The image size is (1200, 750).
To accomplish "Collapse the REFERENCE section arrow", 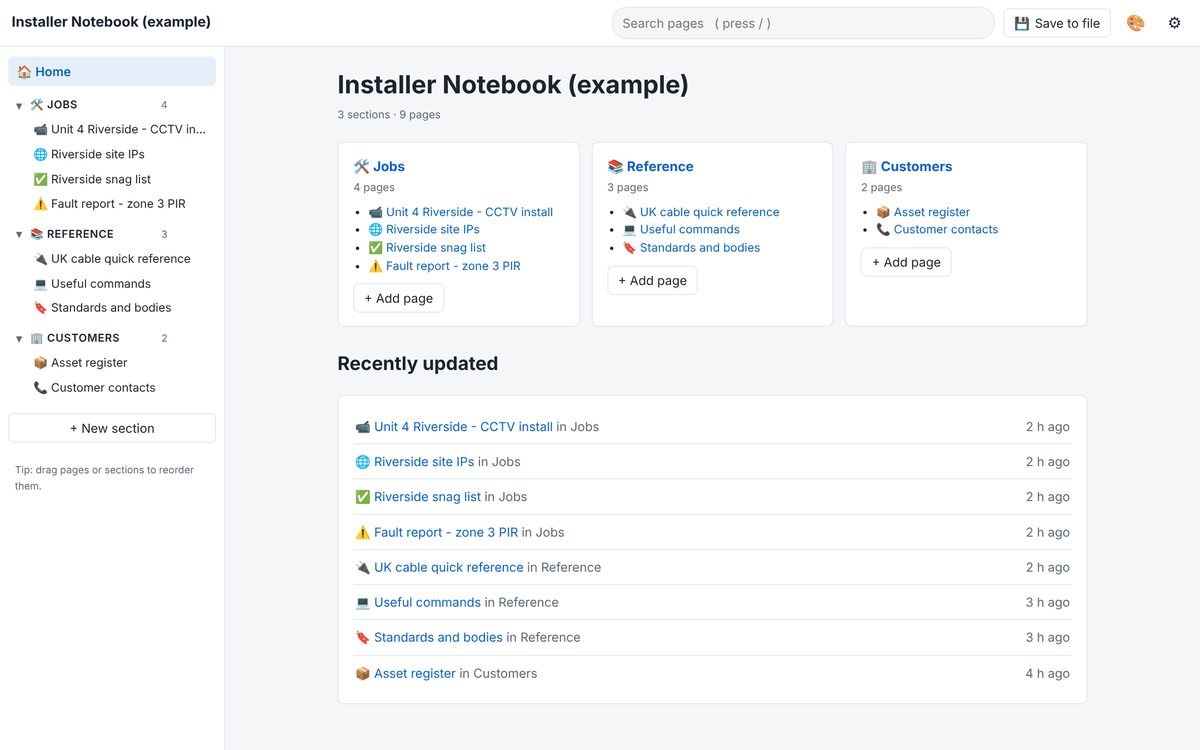I will (x=19, y=235).
